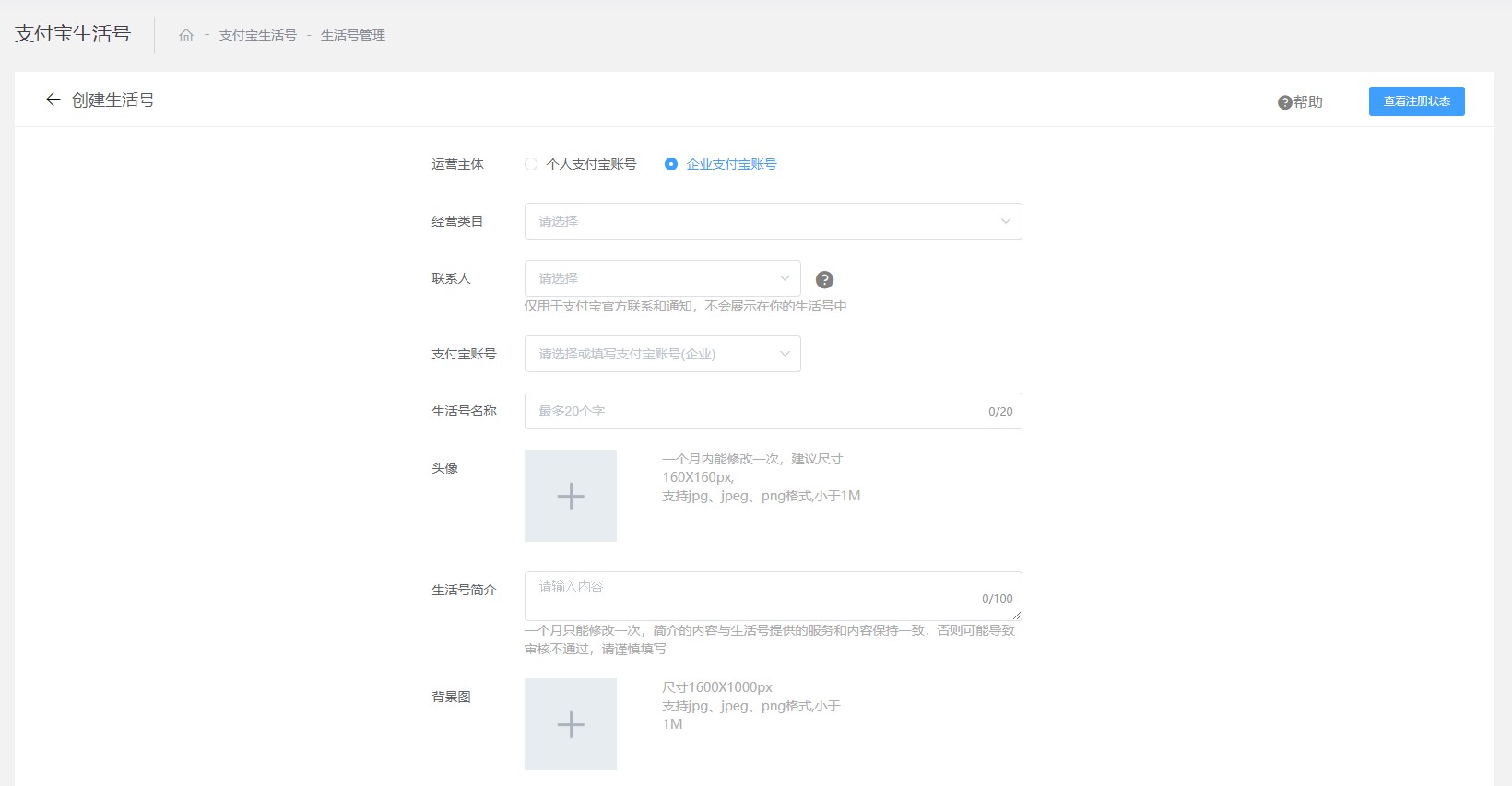Image resolution: width=1512 pixels, height=786 pixels.
Task: Open the 支付宝账号 combo box
Action: [x=662, y=354]
